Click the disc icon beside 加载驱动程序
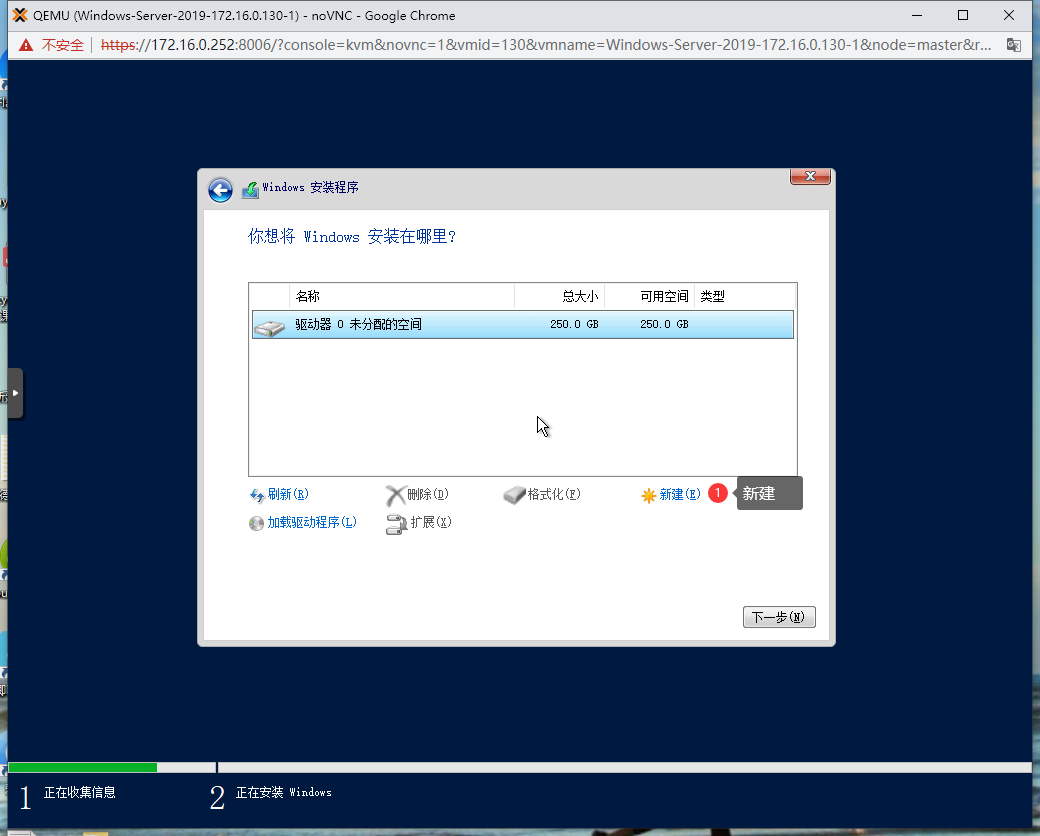Screen dimensions: 1040x836 click(x=256, y=523)
